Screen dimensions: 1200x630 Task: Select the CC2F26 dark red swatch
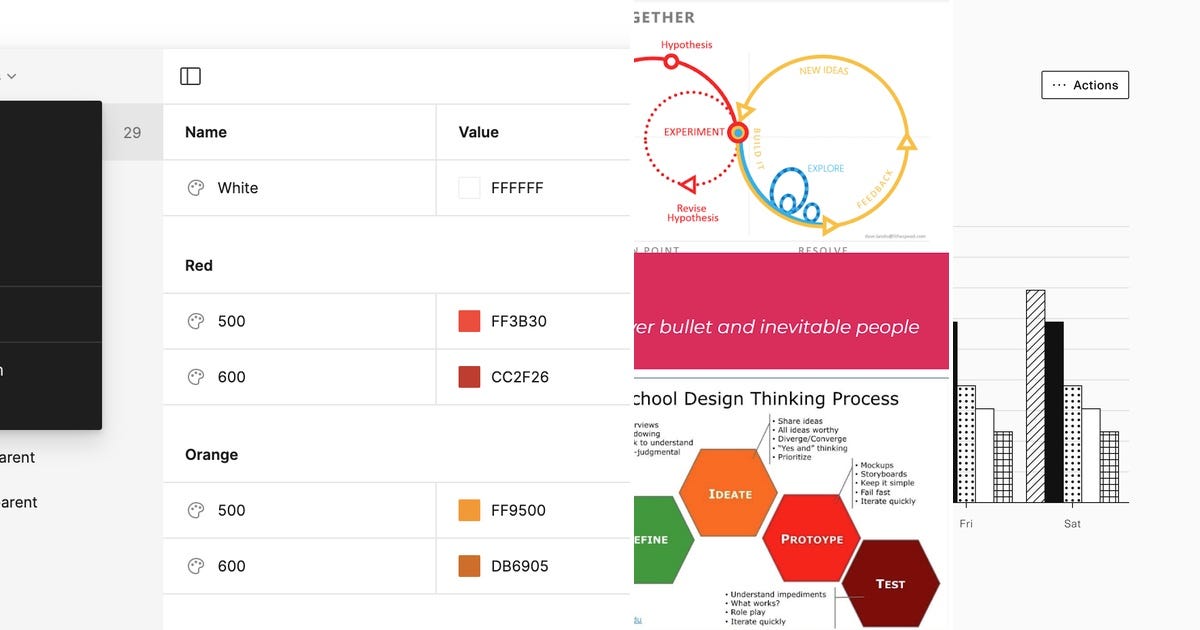click(x=469, y=377)
